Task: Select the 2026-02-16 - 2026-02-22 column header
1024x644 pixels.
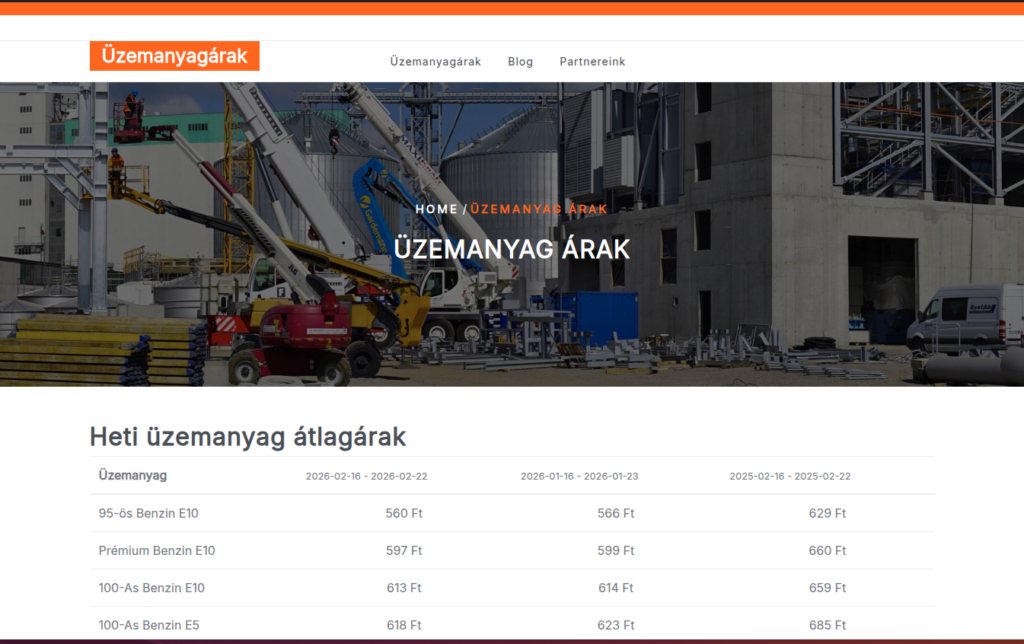Action: tap(366, 477)
